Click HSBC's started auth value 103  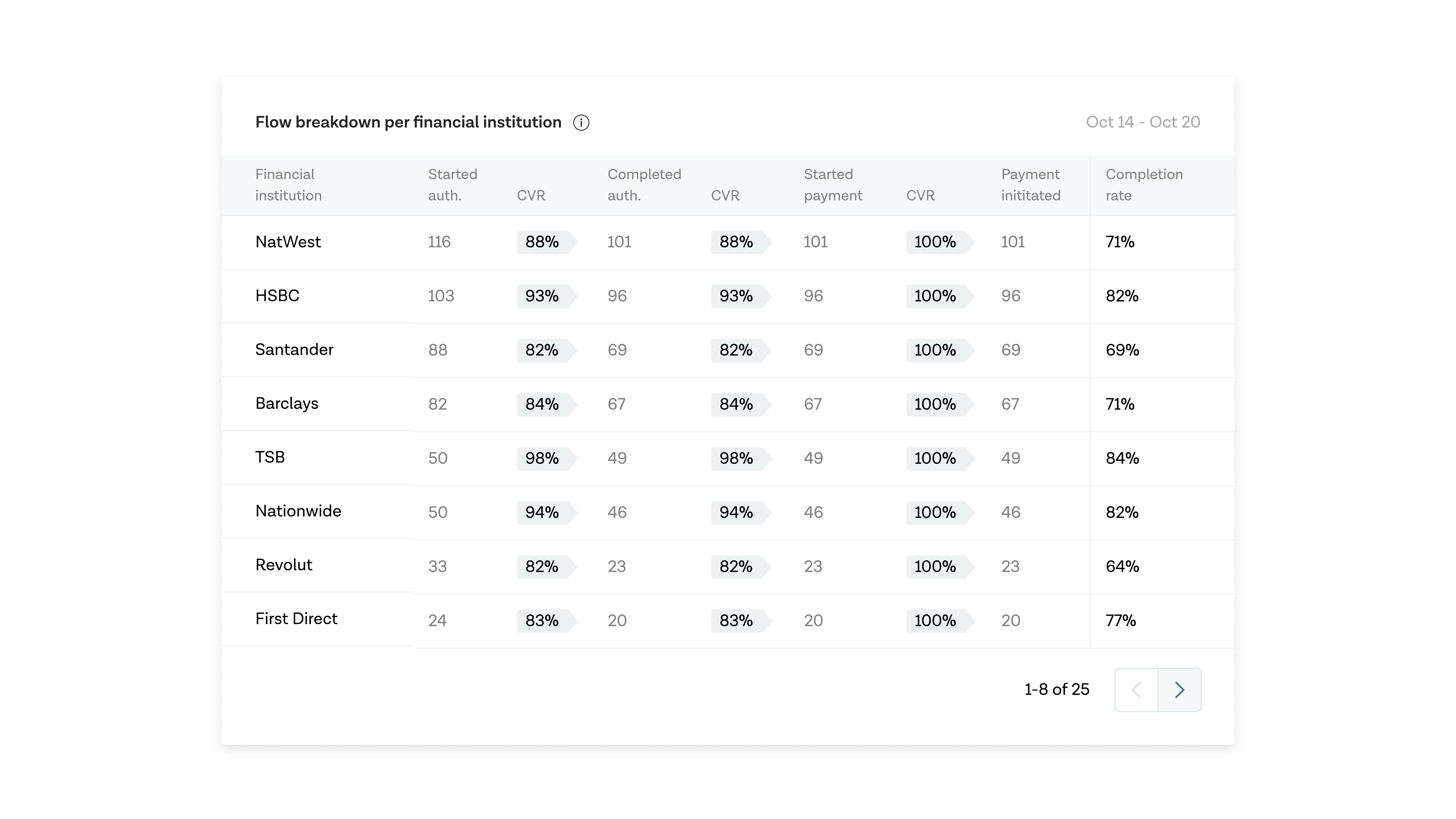click(x=441, y=296)
